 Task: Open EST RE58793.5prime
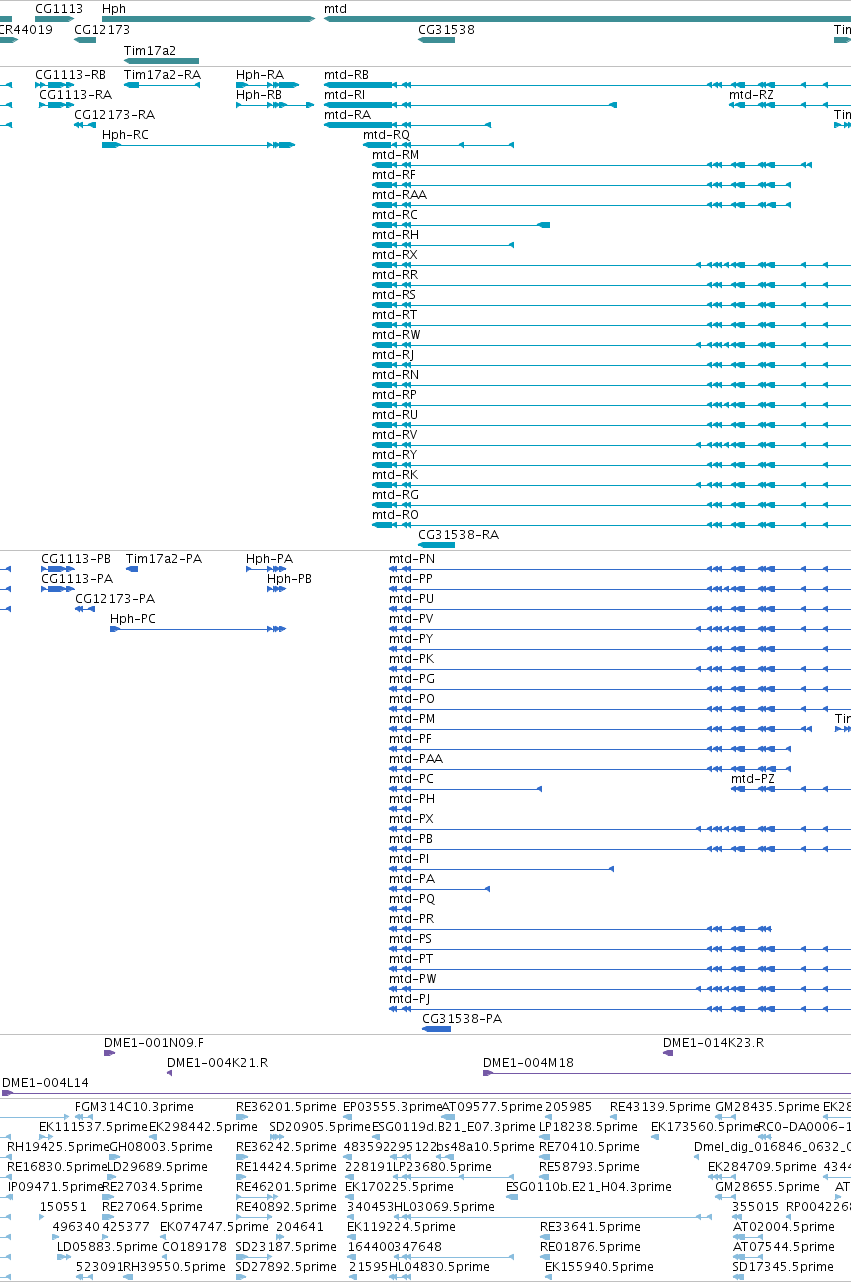click(x=589, y=1167)
